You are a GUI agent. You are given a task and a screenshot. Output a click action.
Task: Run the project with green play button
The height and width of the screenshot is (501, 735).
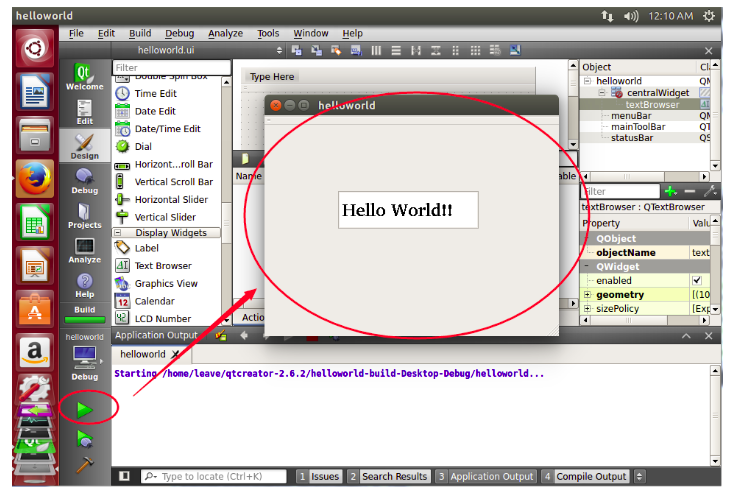tap(85, 410)
